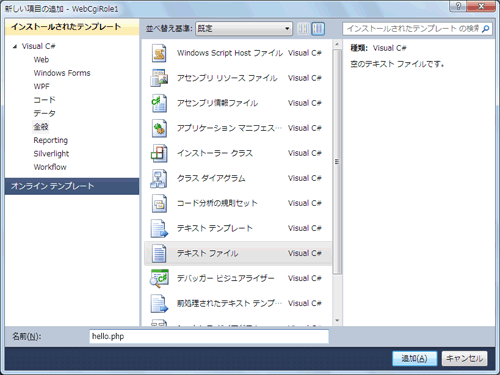The width and height of the screenshot is (500, 375).
Task: Choose the コード分析の規則セット icon
Action: 159,203
